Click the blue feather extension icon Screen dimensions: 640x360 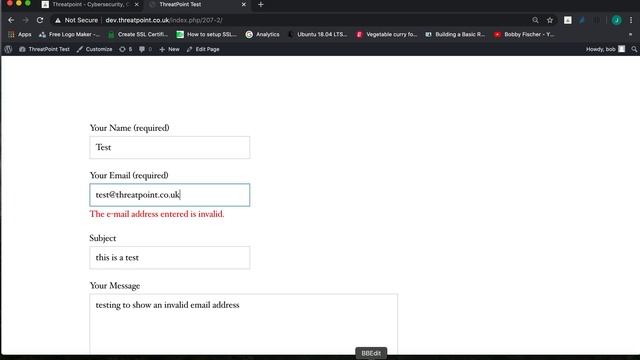582,20
